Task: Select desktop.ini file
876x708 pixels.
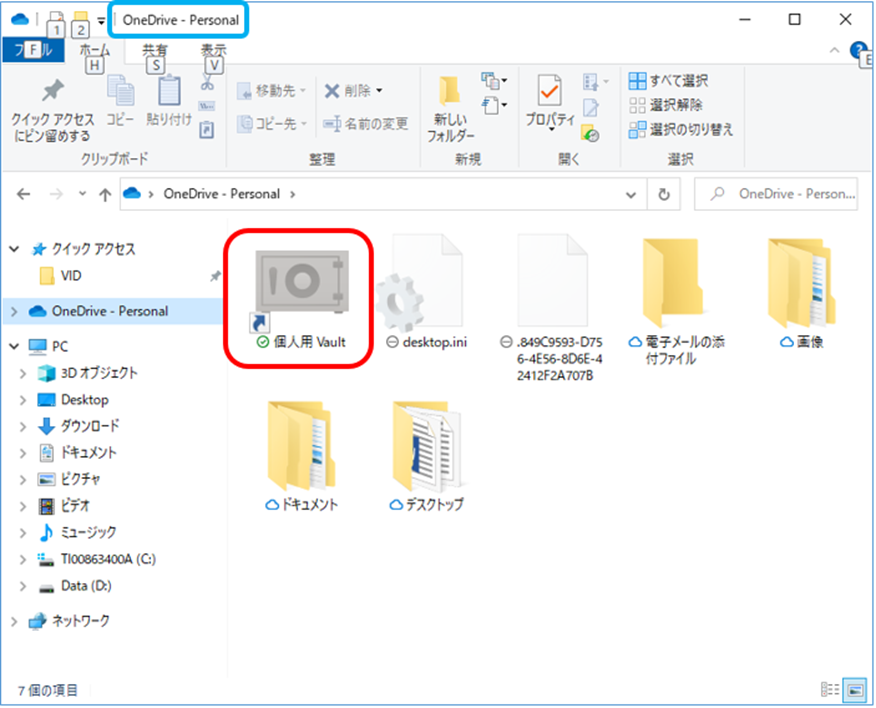Action: point(427,292)
